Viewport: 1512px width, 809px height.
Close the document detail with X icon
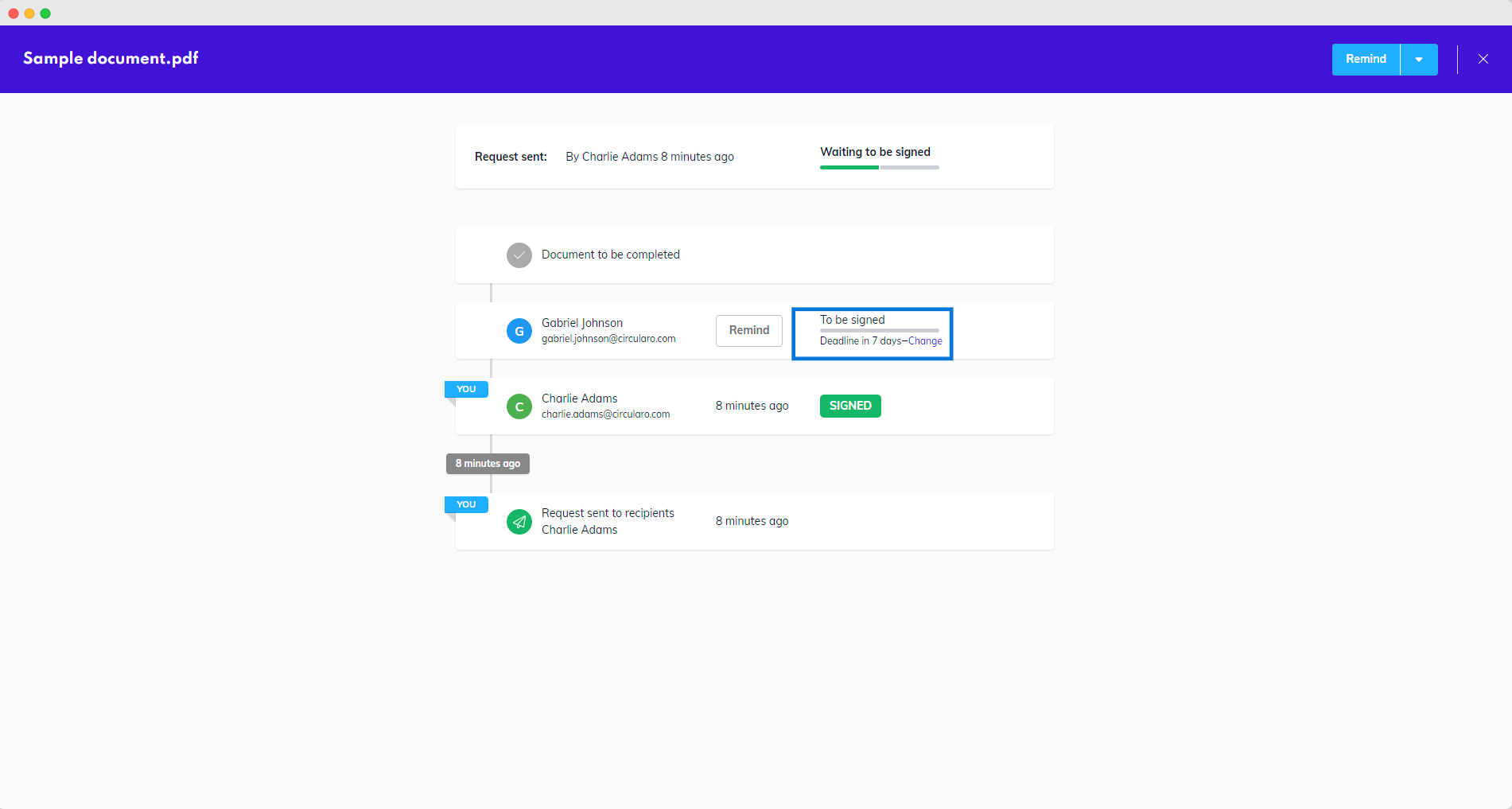coord(1483,59)
